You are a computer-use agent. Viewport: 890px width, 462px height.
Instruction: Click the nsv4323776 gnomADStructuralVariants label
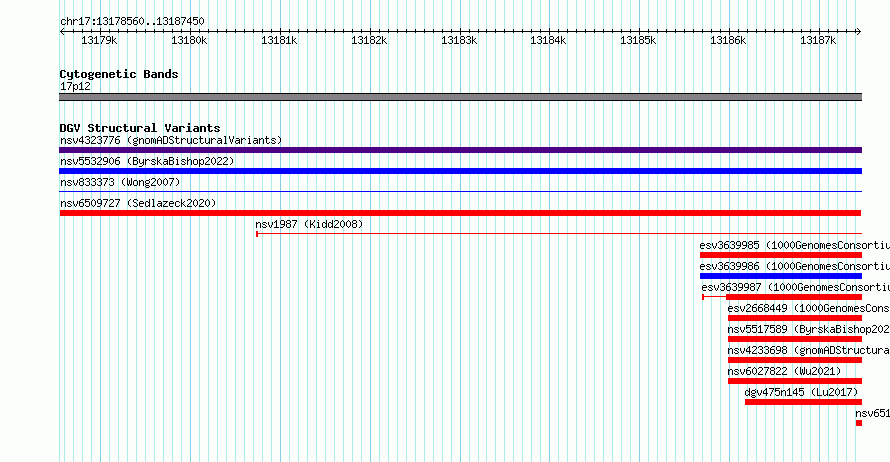171,140
